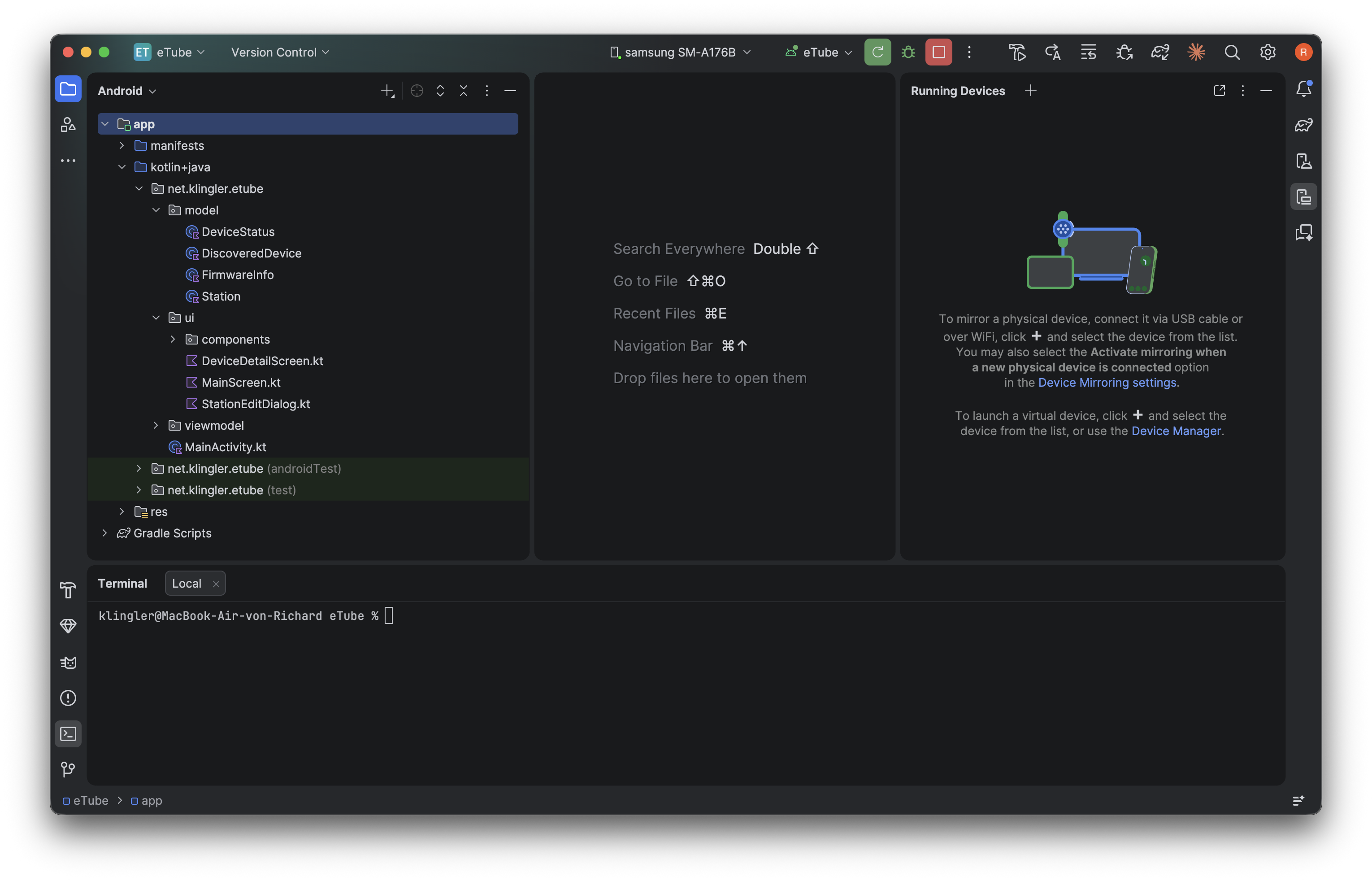Open Logcat tool window
Screen dimensions: 1372x881
[x=68, y=662]
